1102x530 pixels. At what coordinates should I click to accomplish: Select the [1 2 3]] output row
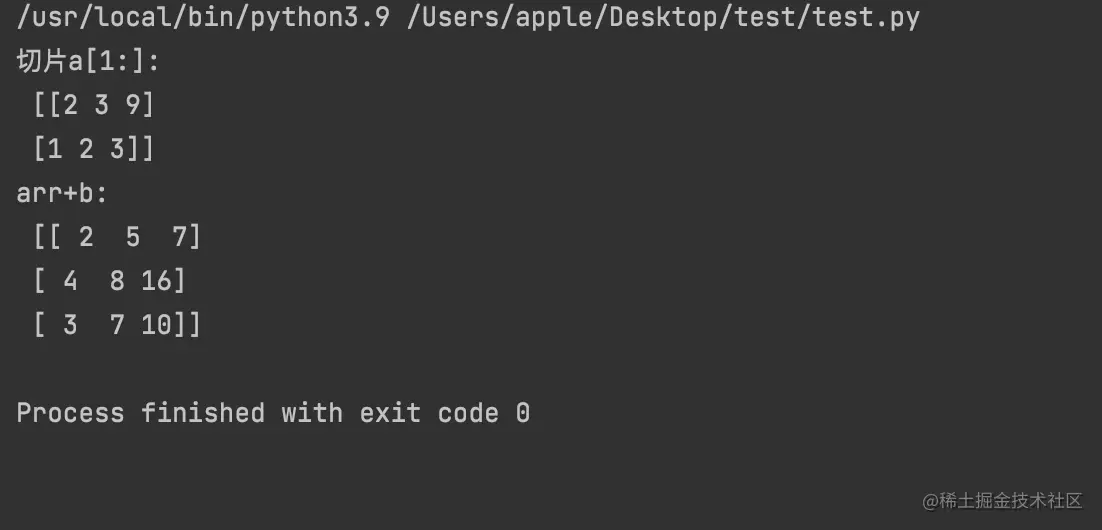[94, 149]
